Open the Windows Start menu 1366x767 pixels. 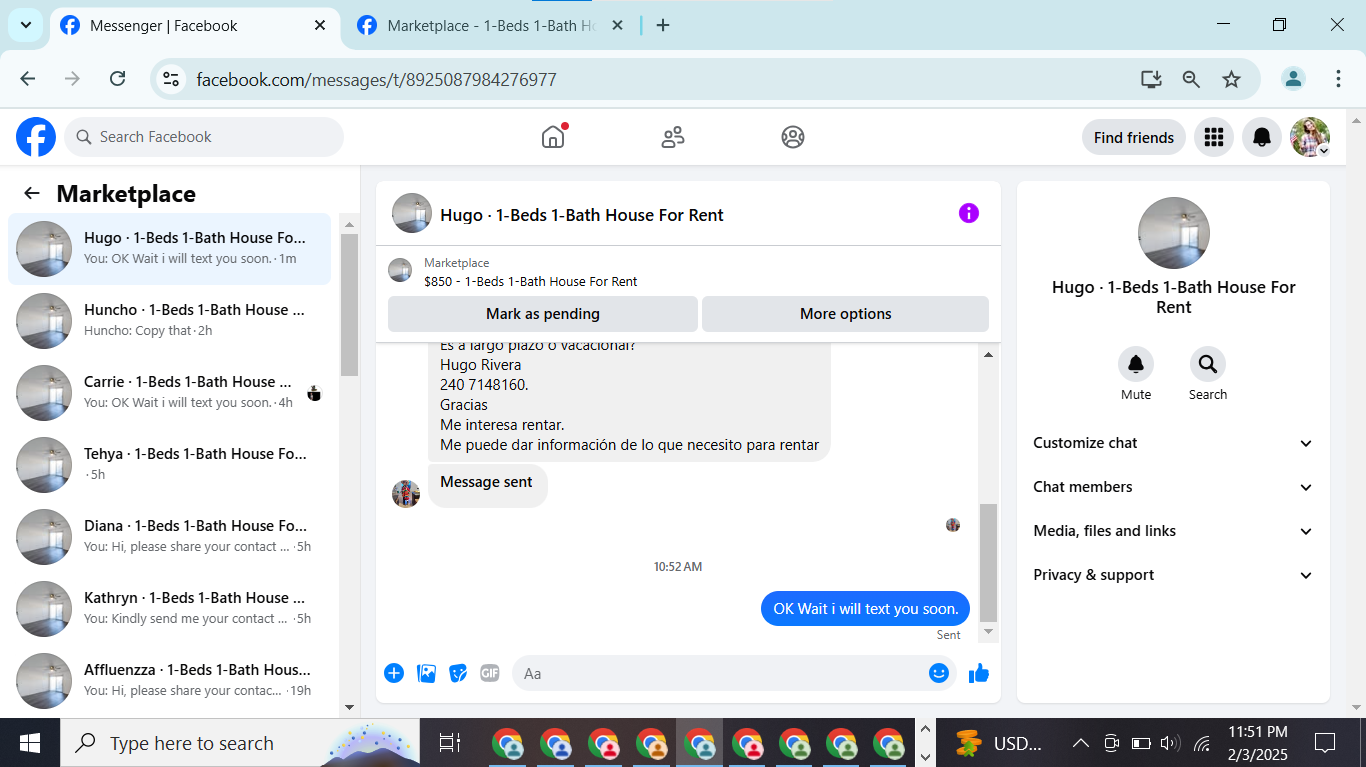[x=30, y=743]
